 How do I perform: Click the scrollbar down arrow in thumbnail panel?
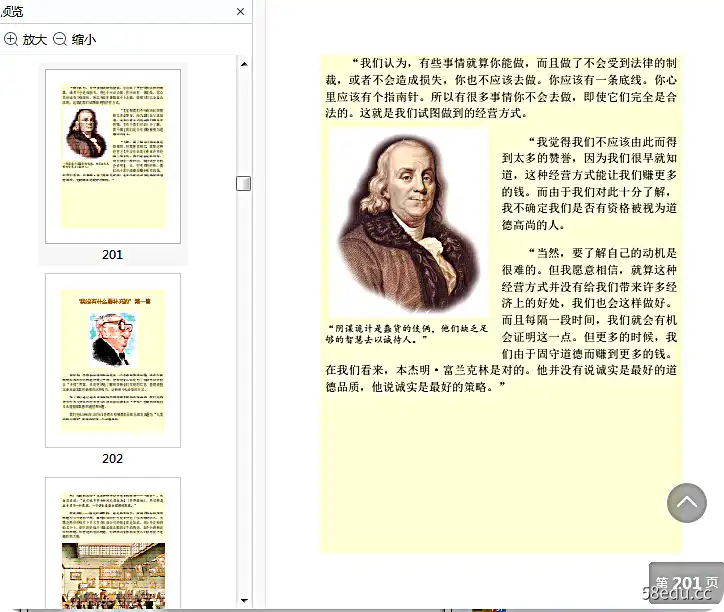click(x=244, y=601)
